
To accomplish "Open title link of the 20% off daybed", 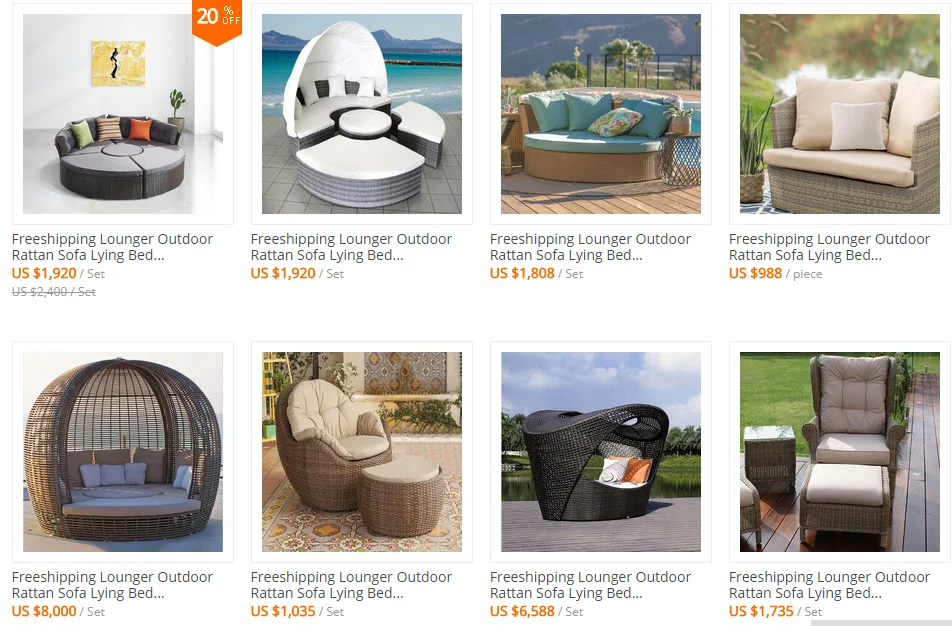I will (x=112, y=247).
